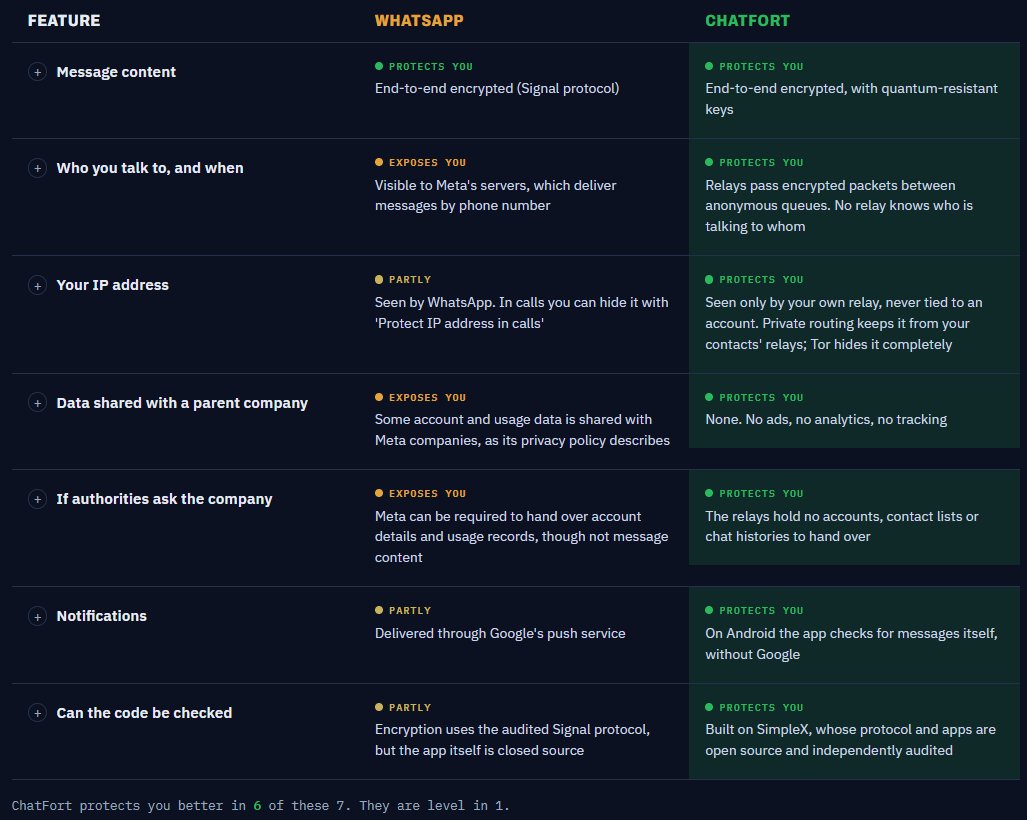Click the PARTLY status badge for IP address
1027x820 pixels.
point(403,280)
